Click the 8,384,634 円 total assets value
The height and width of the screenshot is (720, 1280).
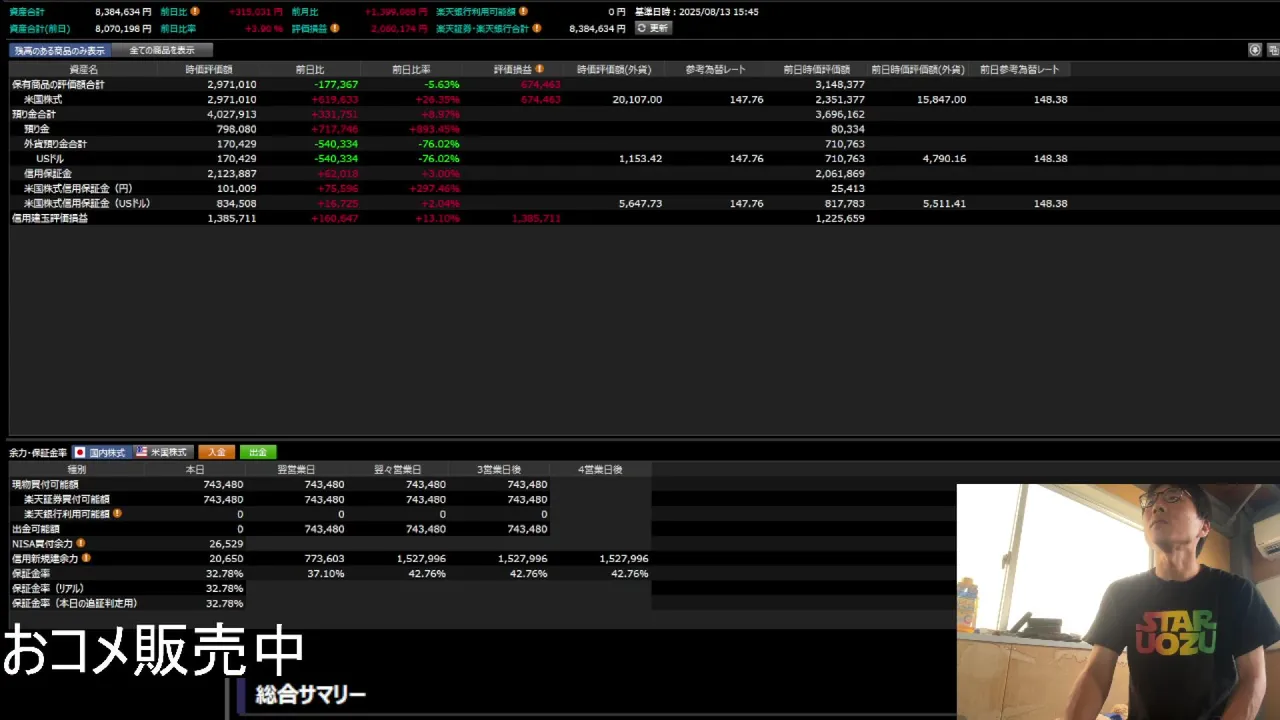tap(123, 11)
